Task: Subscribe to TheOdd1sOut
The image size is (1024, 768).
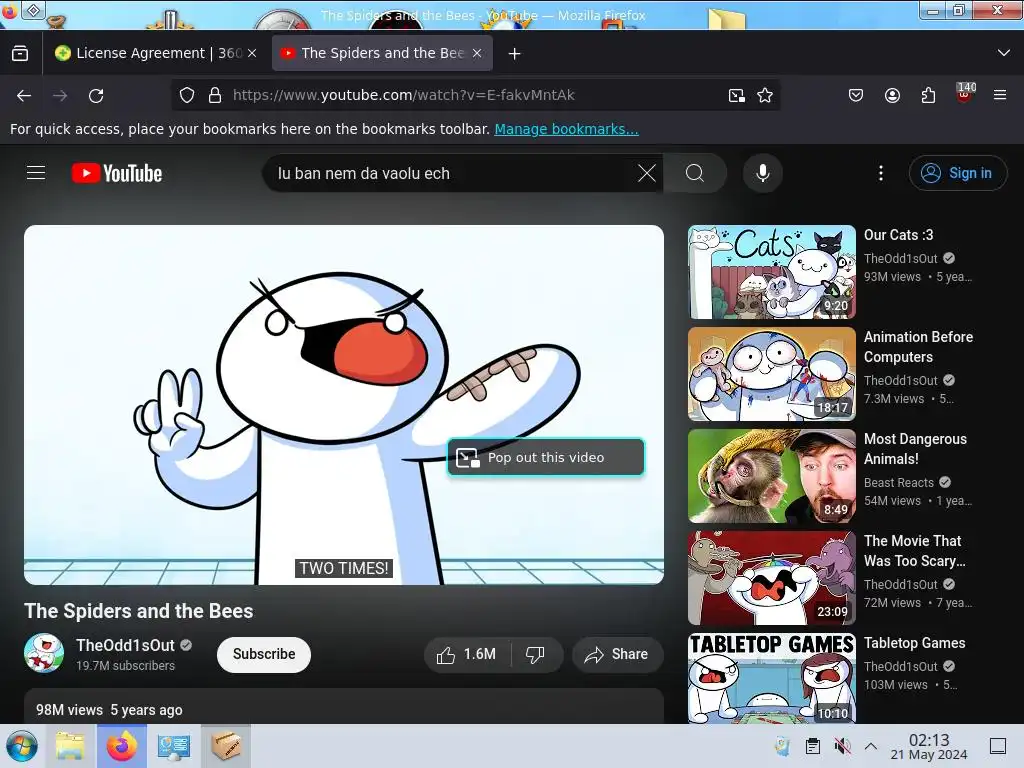Action: click(264, 654)
